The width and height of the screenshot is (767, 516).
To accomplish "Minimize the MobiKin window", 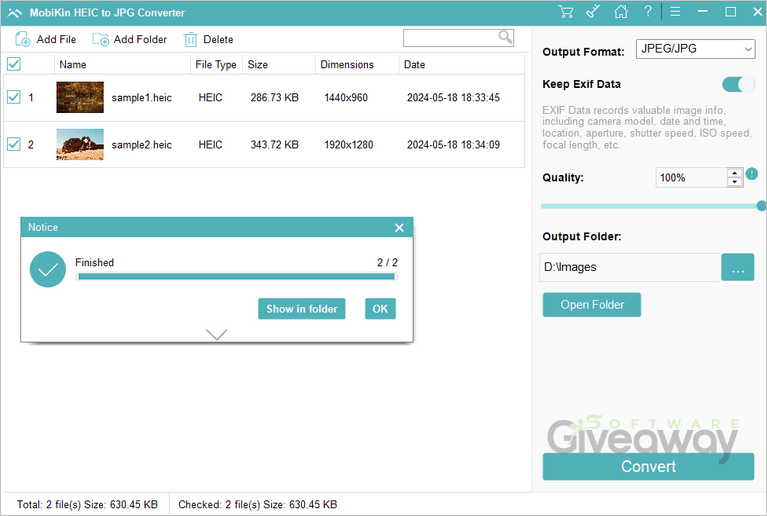I will click(x=703, y=12).
